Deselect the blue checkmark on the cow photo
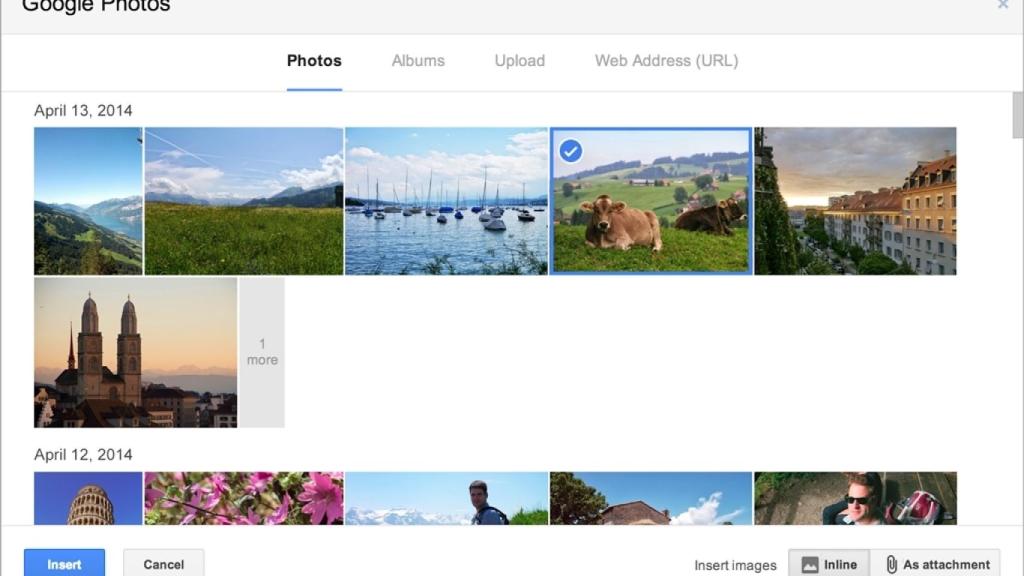The height and width of the screenshot is (576, 1024). [572, 150]
